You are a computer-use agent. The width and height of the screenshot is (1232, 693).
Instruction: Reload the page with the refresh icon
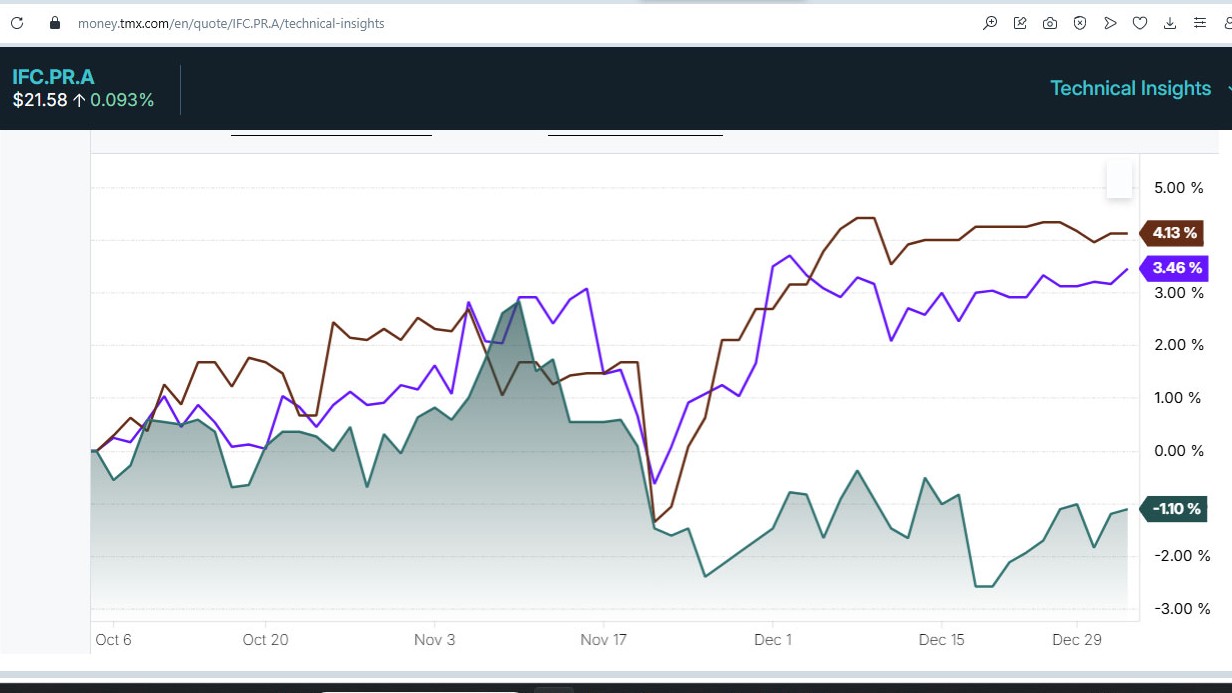pyautogui.click(x=17, y=23)
